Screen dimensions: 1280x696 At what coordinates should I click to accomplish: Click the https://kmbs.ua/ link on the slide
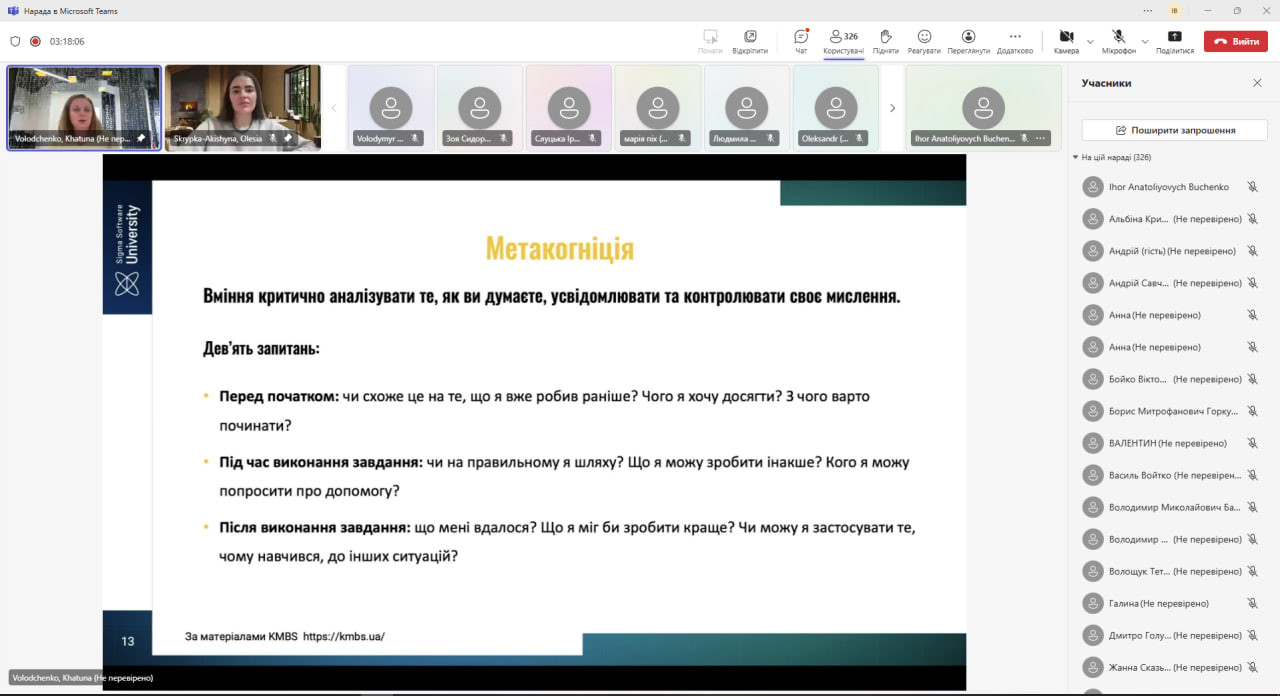coord(344,636)
